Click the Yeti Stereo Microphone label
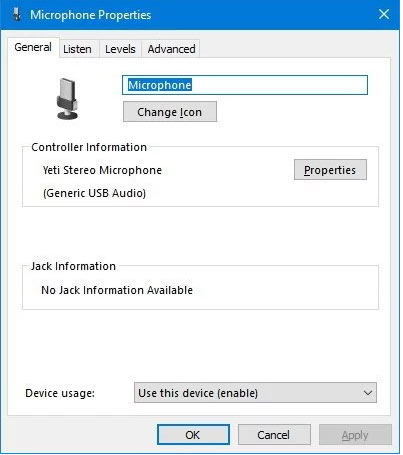 (102, 170)
